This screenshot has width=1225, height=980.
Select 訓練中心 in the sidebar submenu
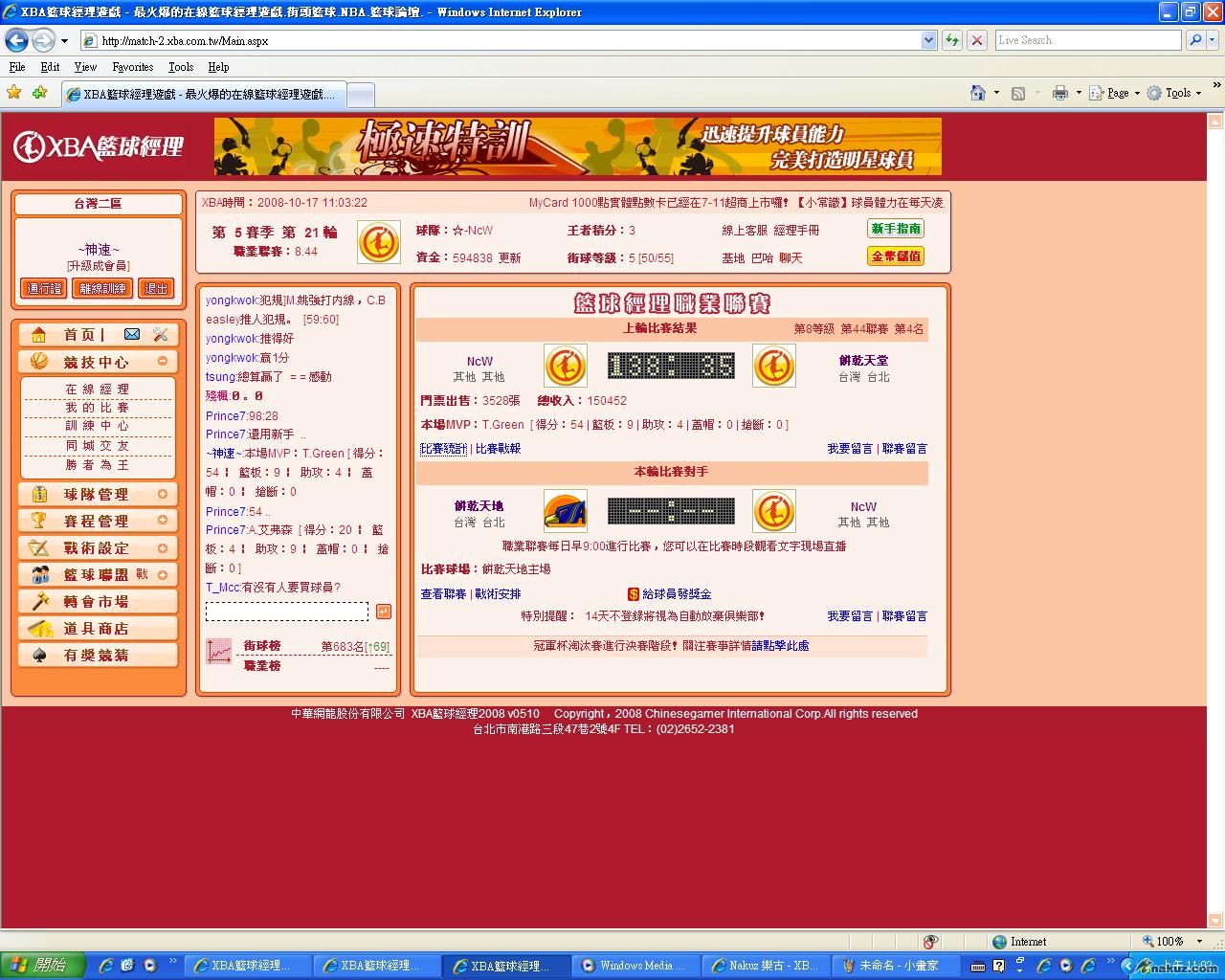98,426
